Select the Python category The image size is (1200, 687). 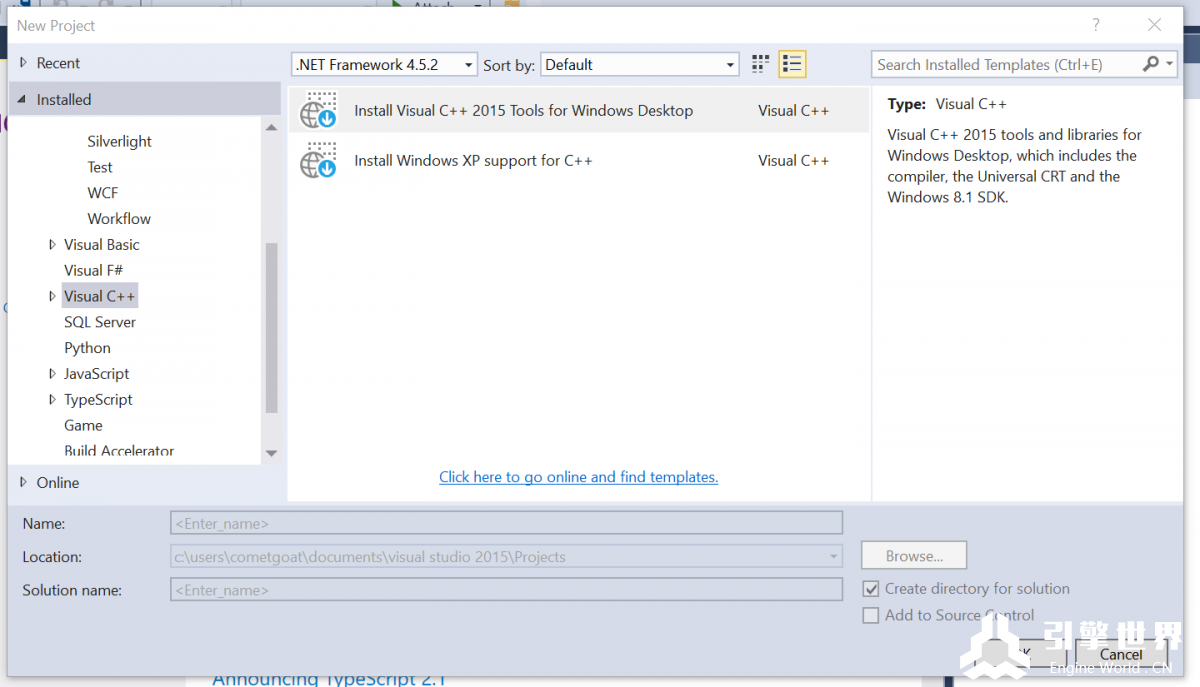coord(87,348)
